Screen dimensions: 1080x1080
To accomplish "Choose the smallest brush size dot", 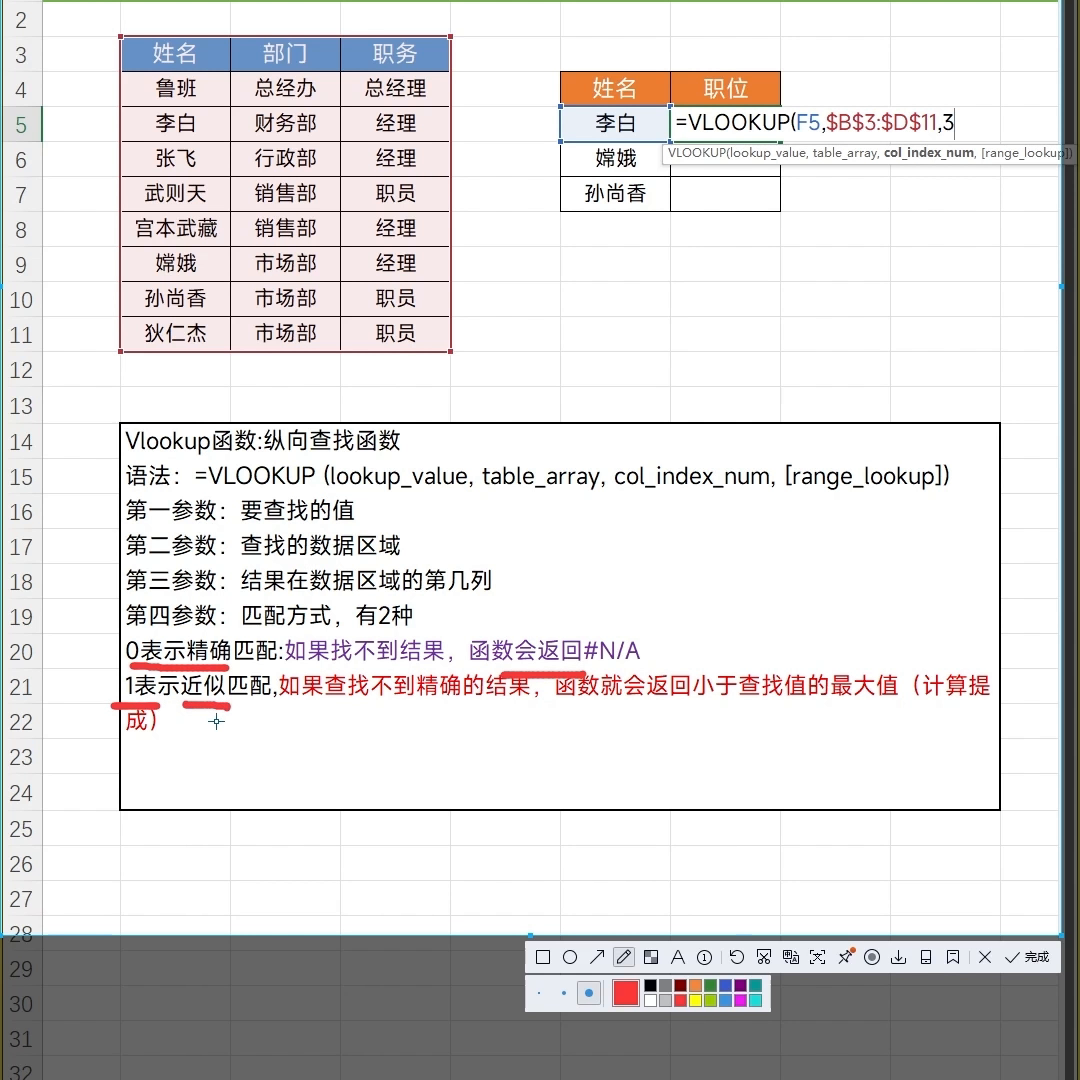I will pos(539,993).
